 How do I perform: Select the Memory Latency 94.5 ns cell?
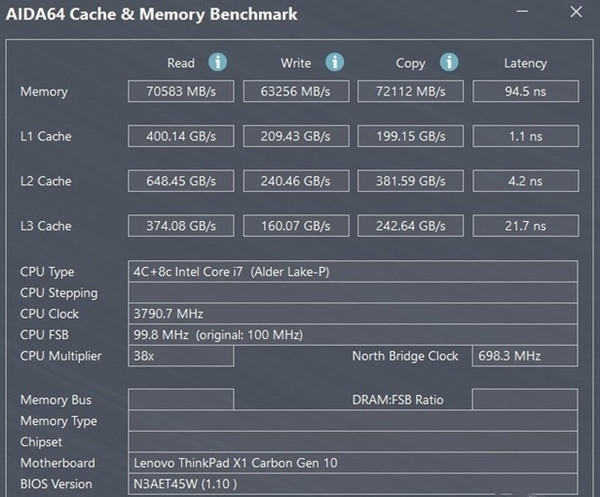click(525, 92)
